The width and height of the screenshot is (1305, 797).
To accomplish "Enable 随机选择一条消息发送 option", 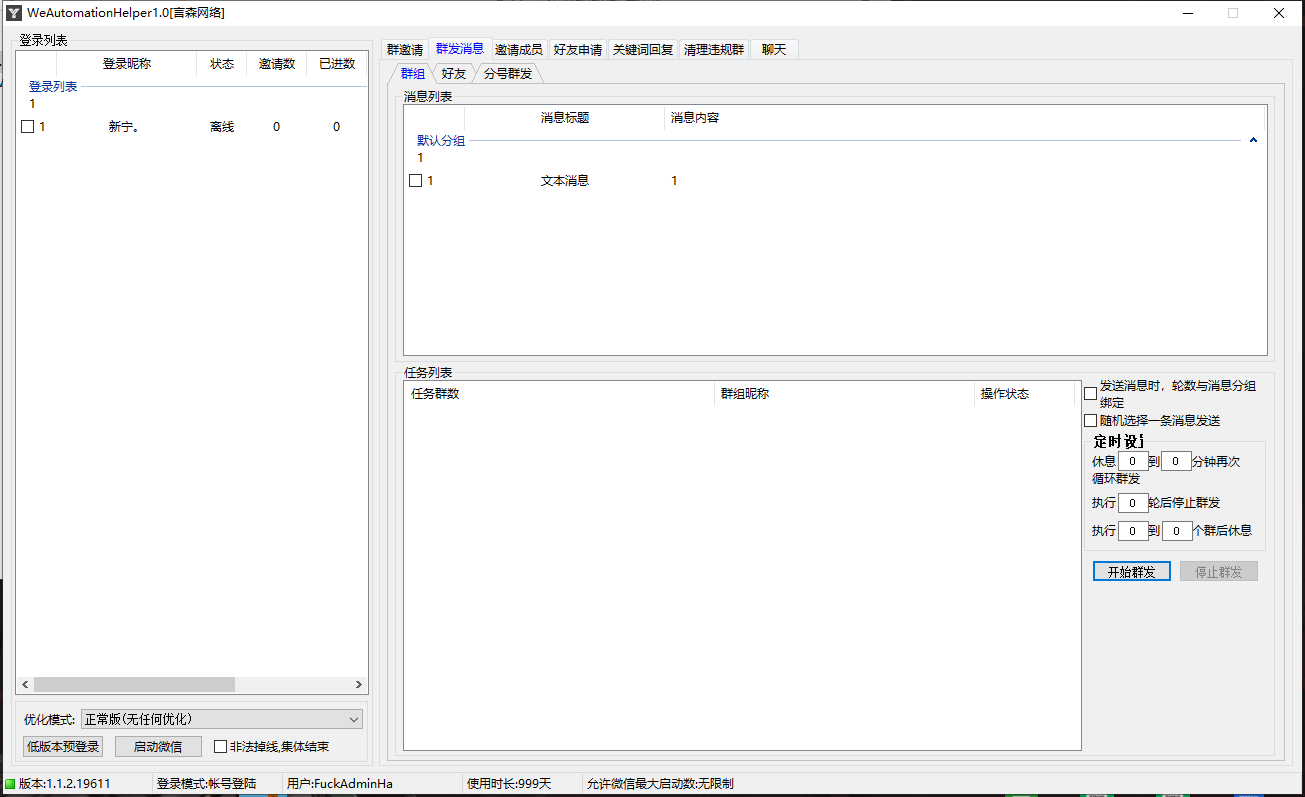I will [x=1091, y=421].
